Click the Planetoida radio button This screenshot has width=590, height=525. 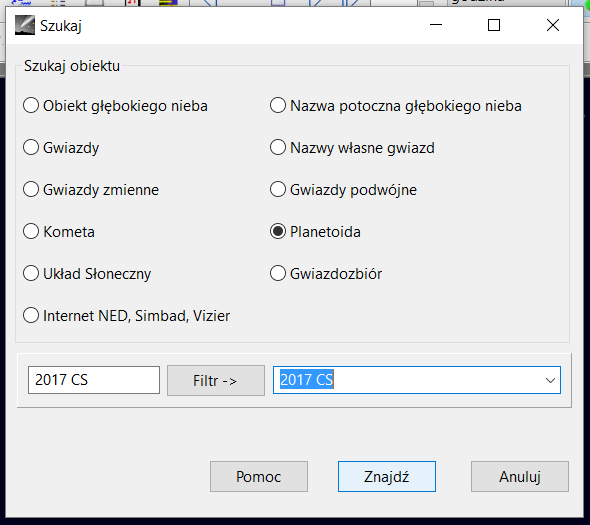(x=278, y=231)
